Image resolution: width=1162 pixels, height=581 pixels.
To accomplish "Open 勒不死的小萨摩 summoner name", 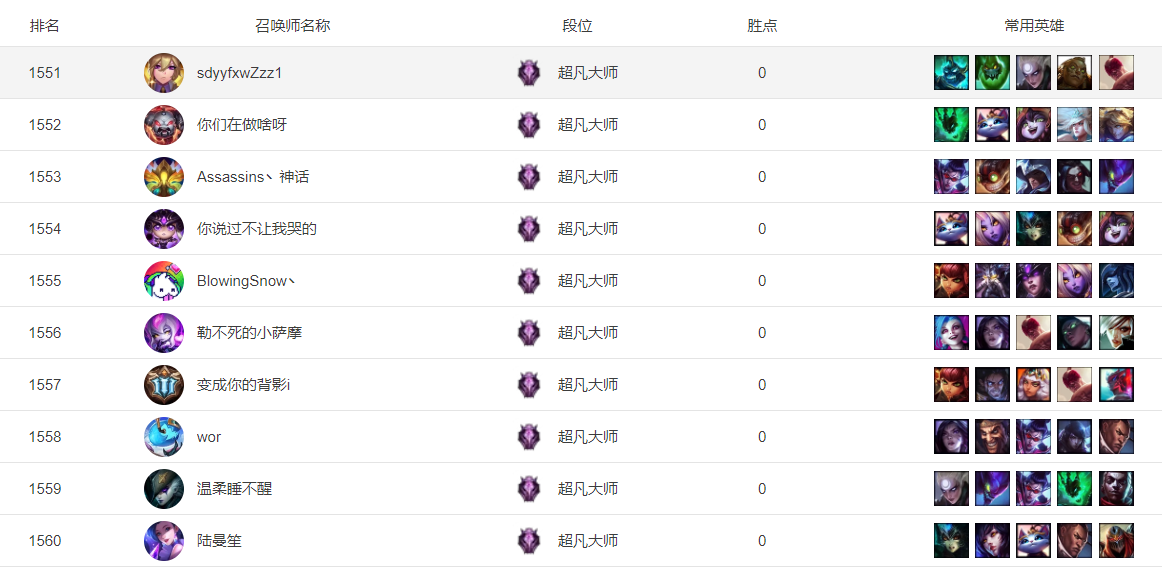I will click(x=249, y=333).
